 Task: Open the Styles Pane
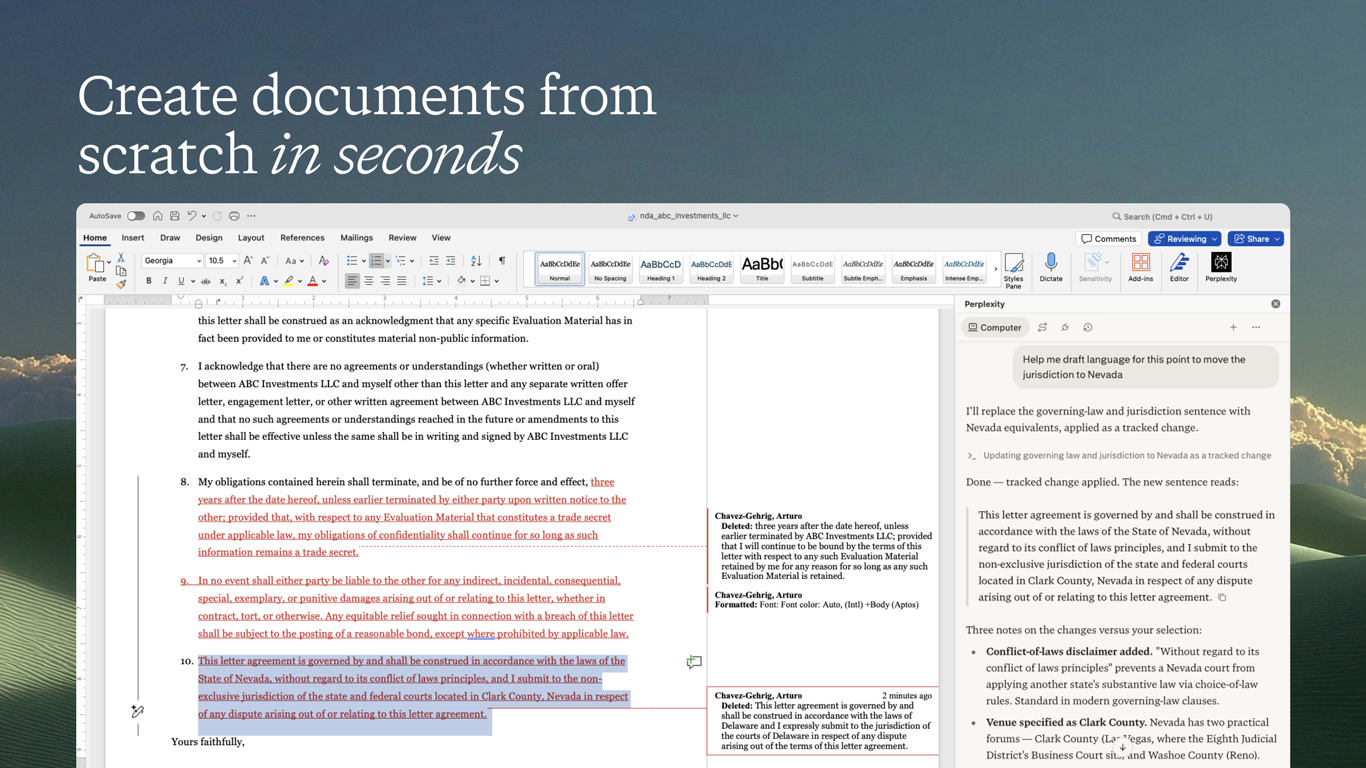pos(1013,270)
